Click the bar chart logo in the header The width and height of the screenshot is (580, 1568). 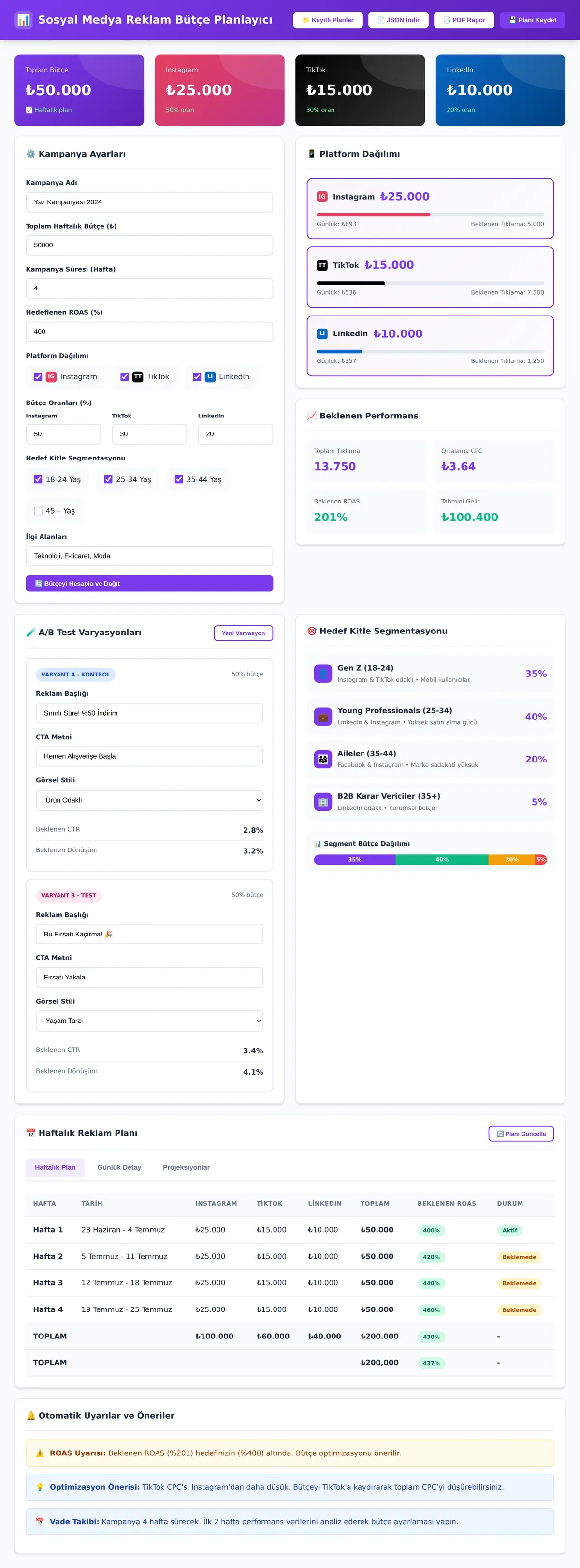(24, 19)
